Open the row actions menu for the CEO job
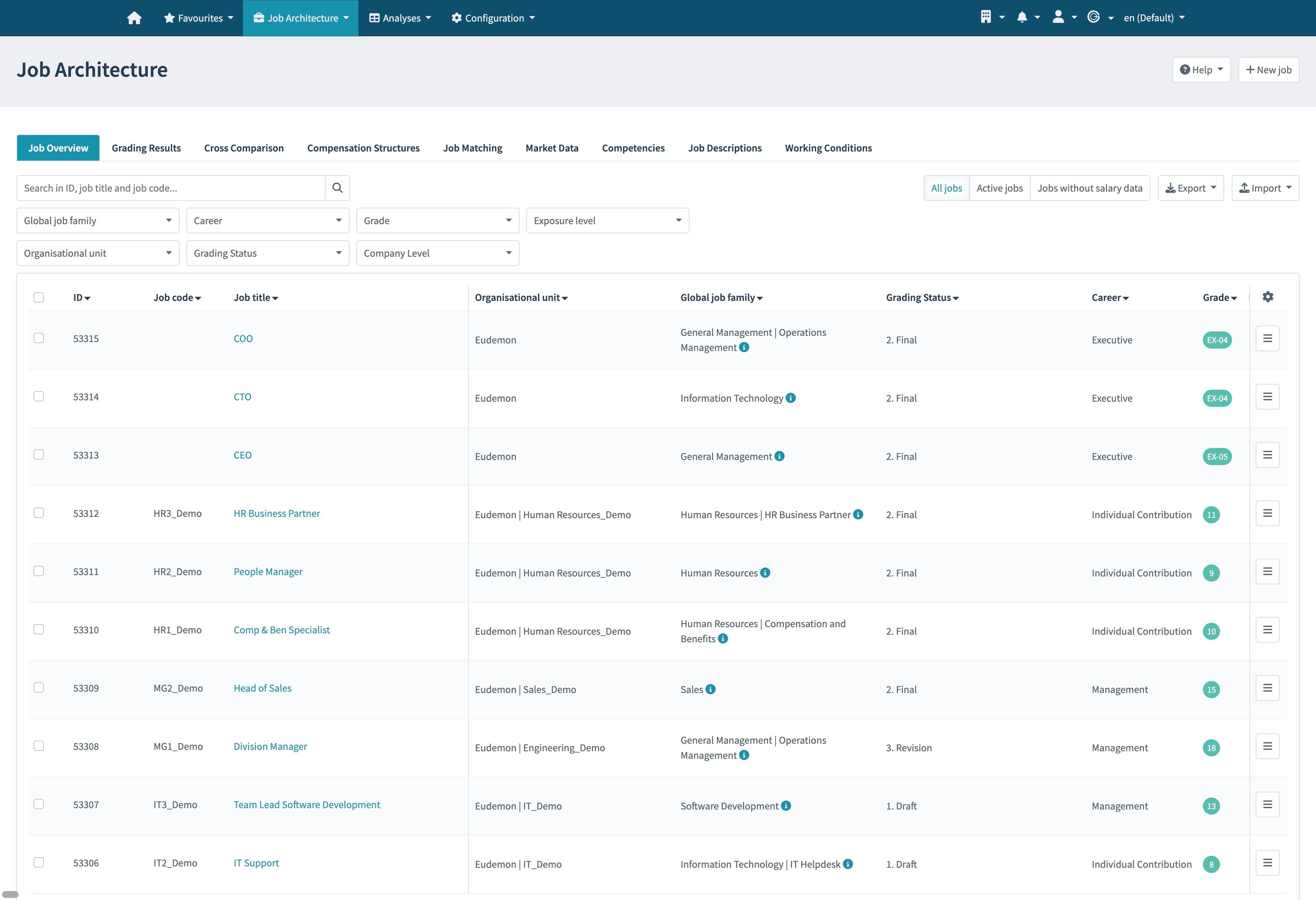 coord(1268,455)
